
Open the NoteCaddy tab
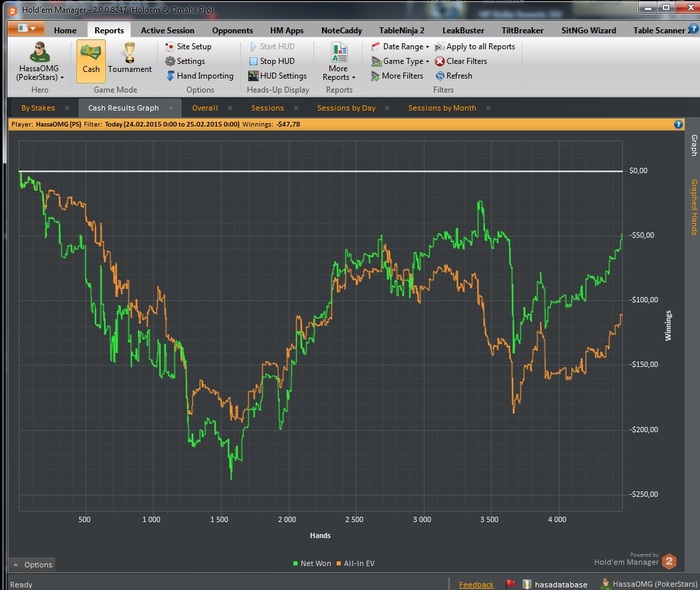pyautogui.click(x=342, y=30)
